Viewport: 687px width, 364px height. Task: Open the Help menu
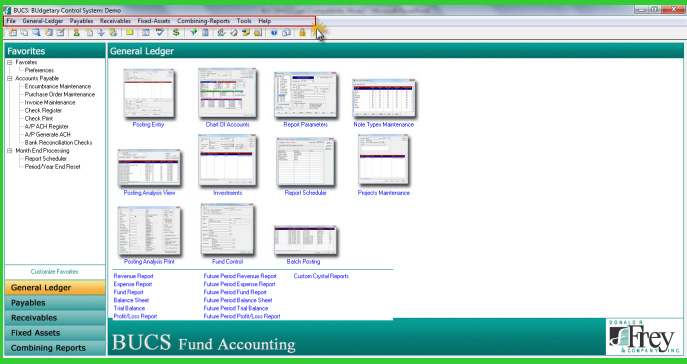pos(265,21)
